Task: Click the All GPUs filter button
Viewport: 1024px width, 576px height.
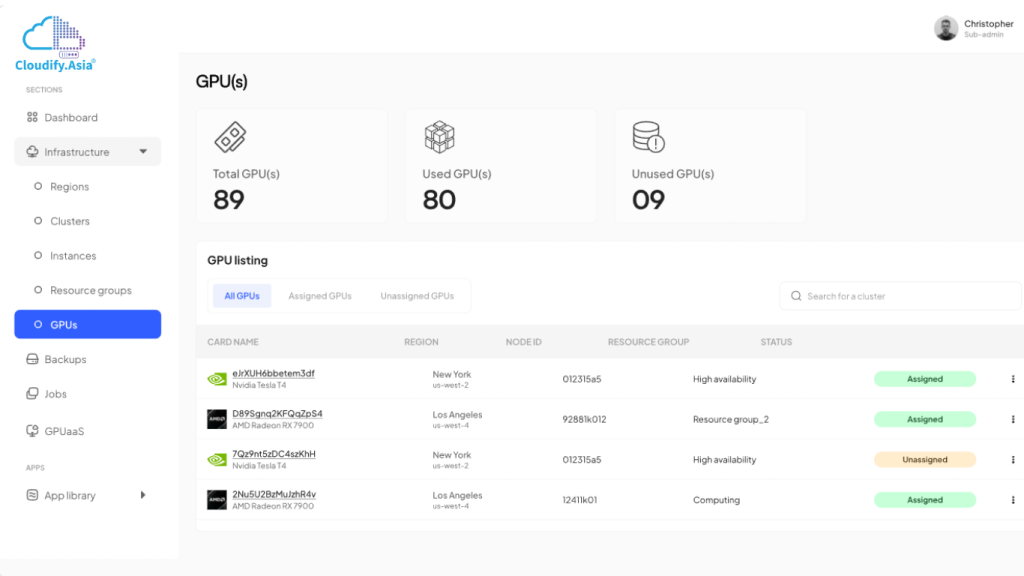Action: [241, 295]
